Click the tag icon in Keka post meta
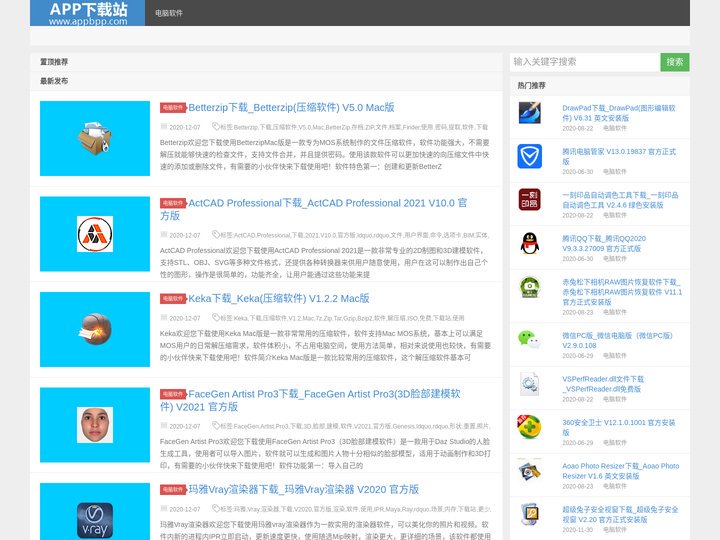The width and height of the screenshot is (720, 540). (215, 317)
